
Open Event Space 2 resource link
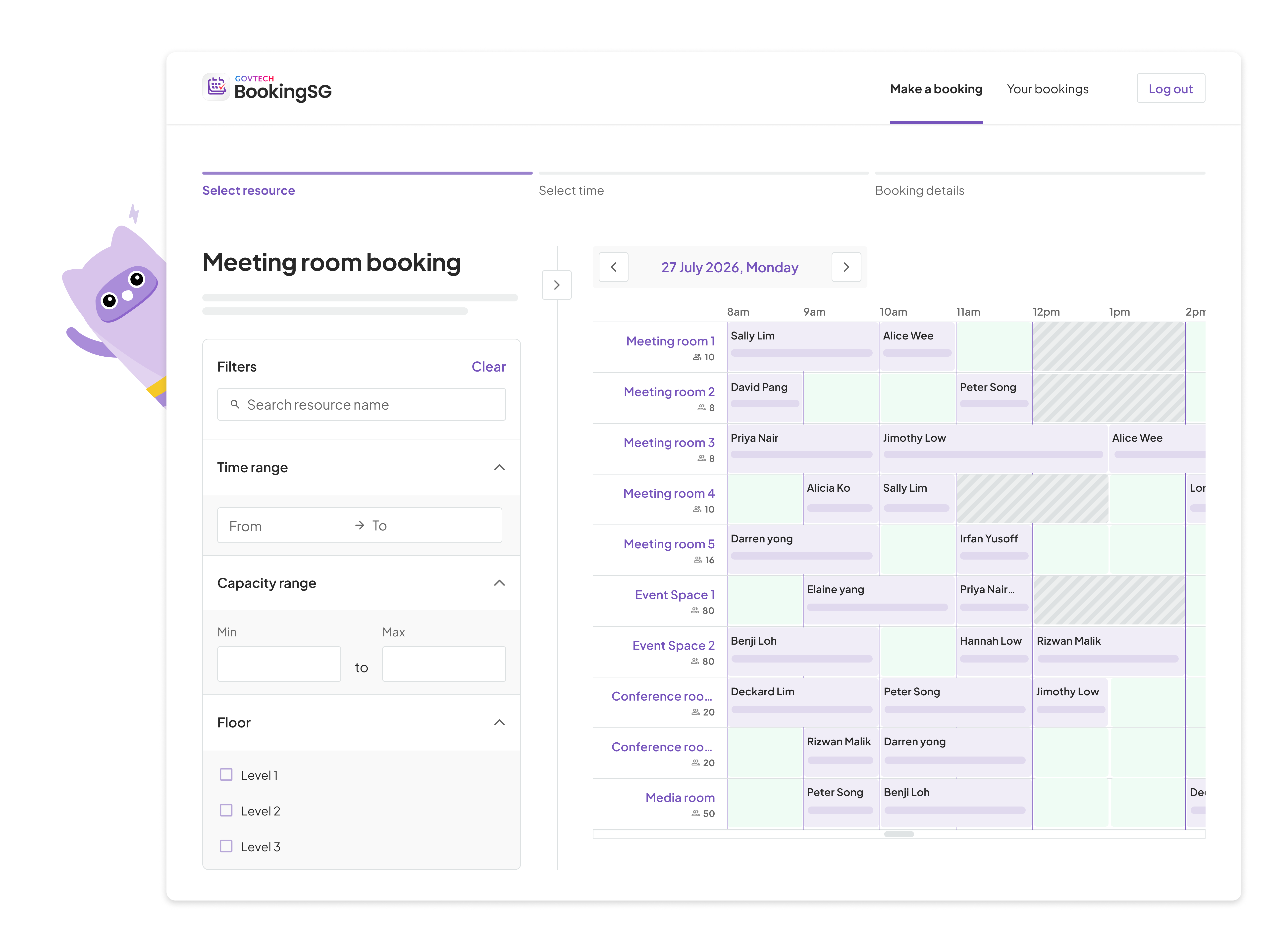tap(674, 646)
